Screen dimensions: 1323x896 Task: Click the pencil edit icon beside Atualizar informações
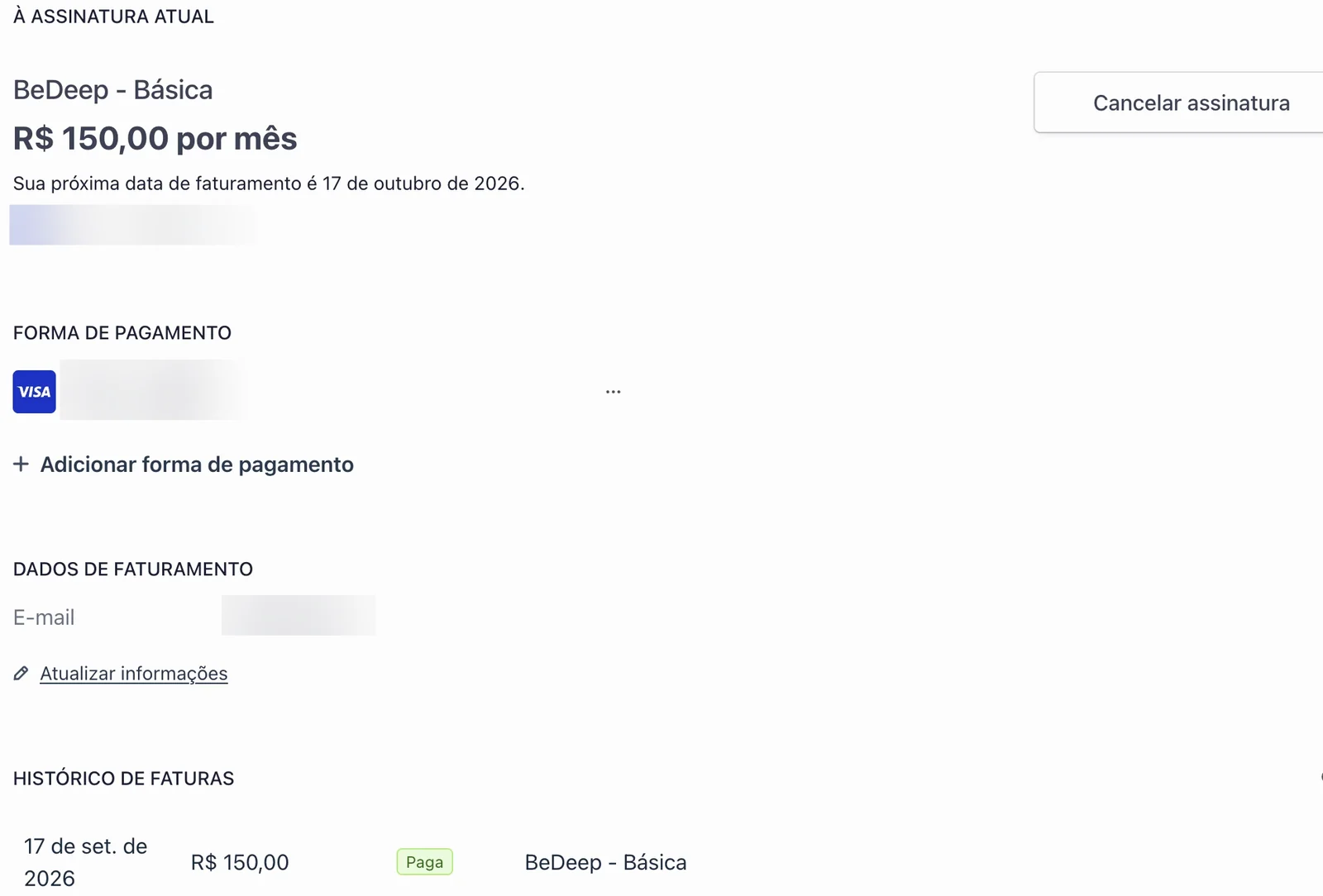[21, 674]
